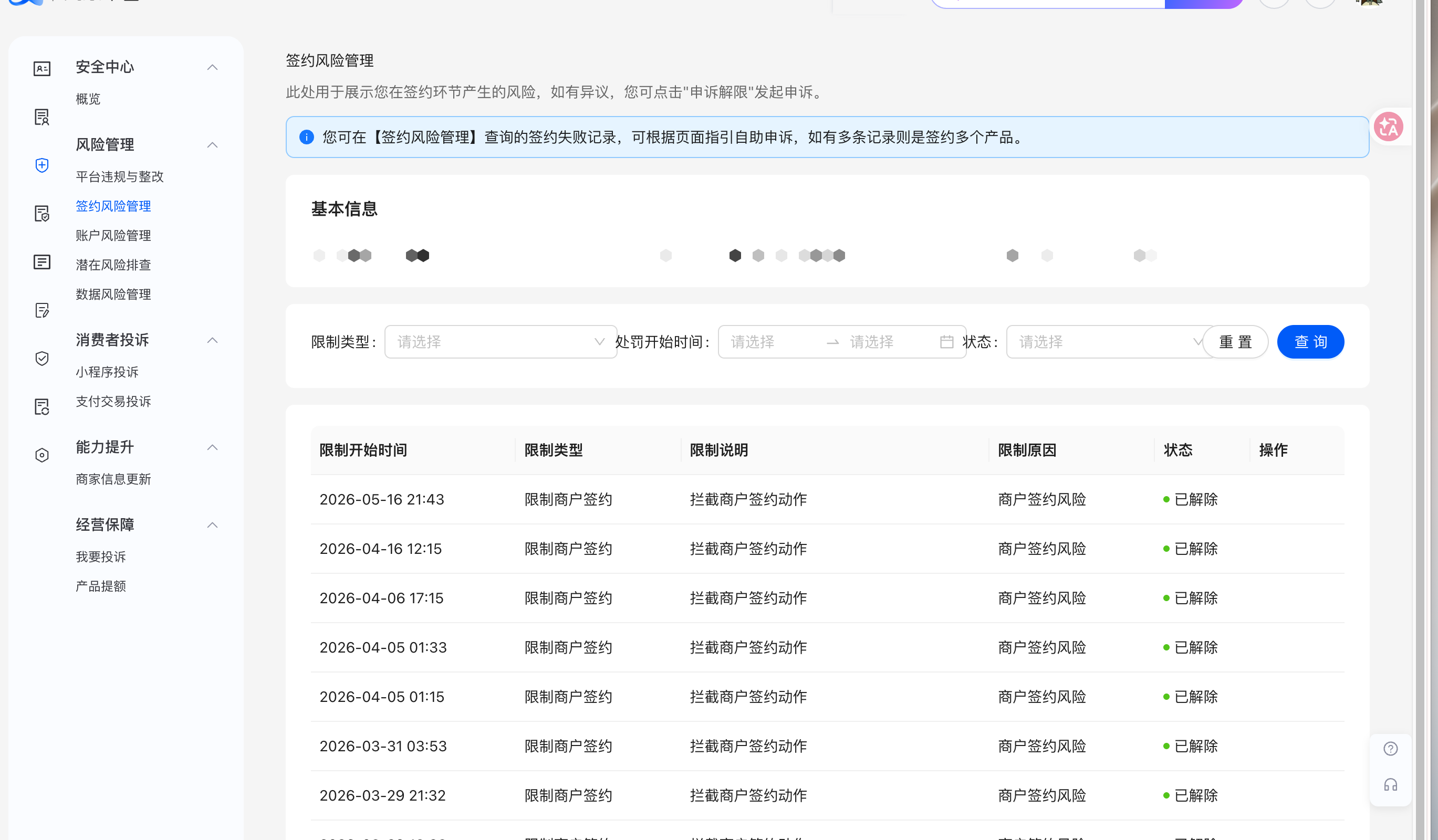Collapse the 能力提升 menu section
Image resolution: width=1438 pixels, height=840 pixels.
click(x=212, y=447)
